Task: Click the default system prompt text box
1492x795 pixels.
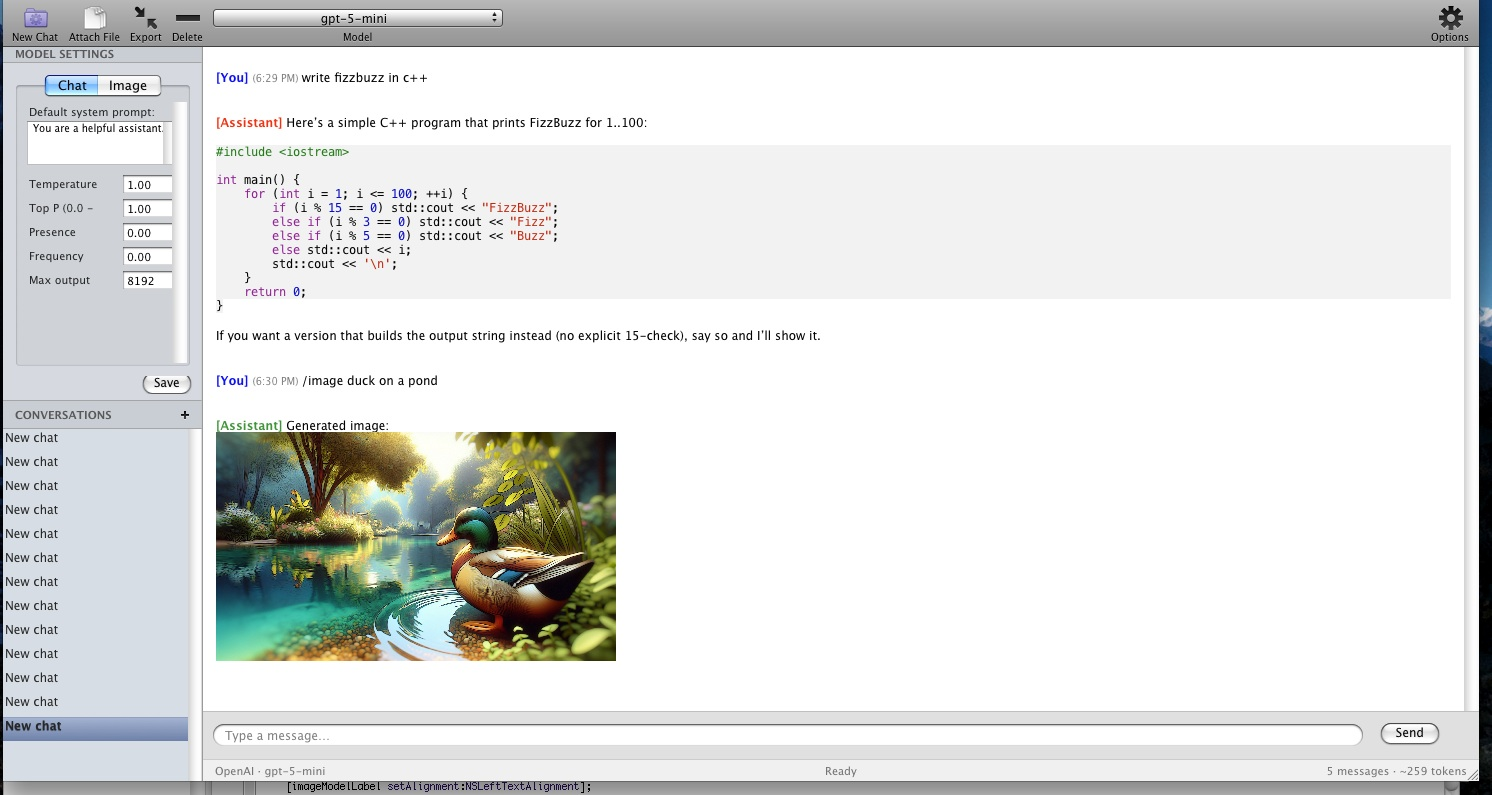Action: coord(95,143)
